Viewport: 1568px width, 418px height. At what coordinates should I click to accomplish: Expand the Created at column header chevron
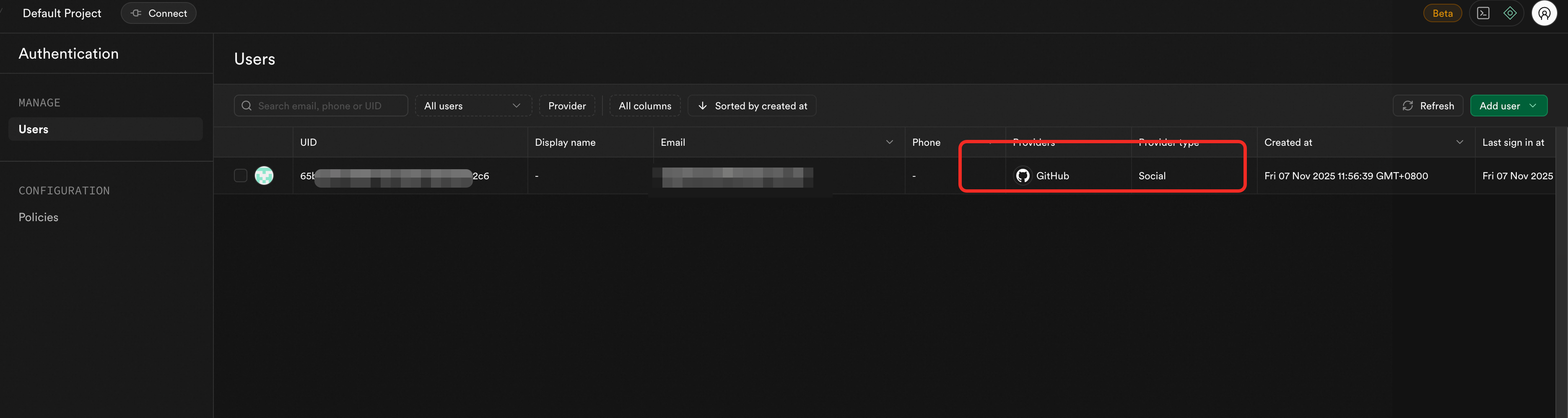click(x=1459, y=142)
